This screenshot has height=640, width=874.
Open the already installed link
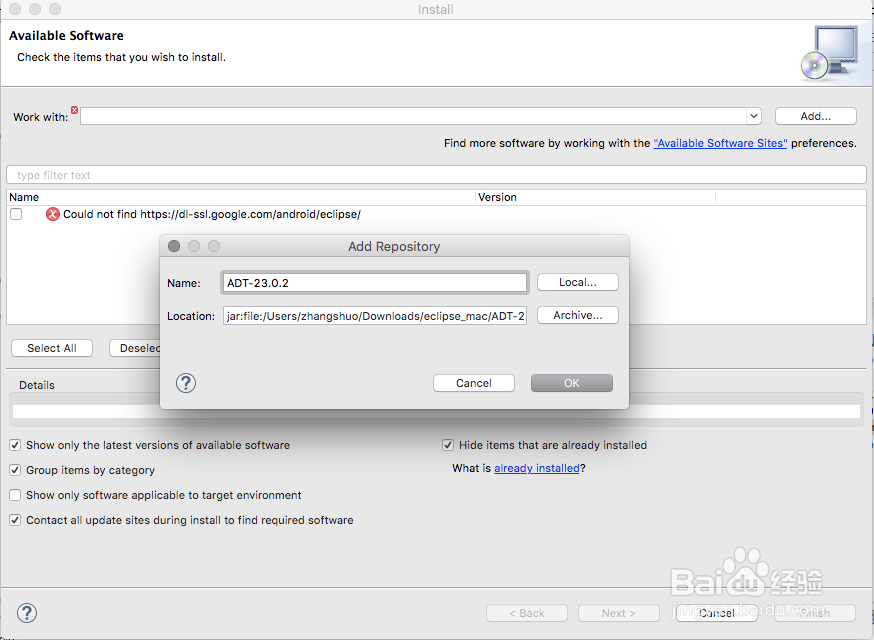[537, 468]
